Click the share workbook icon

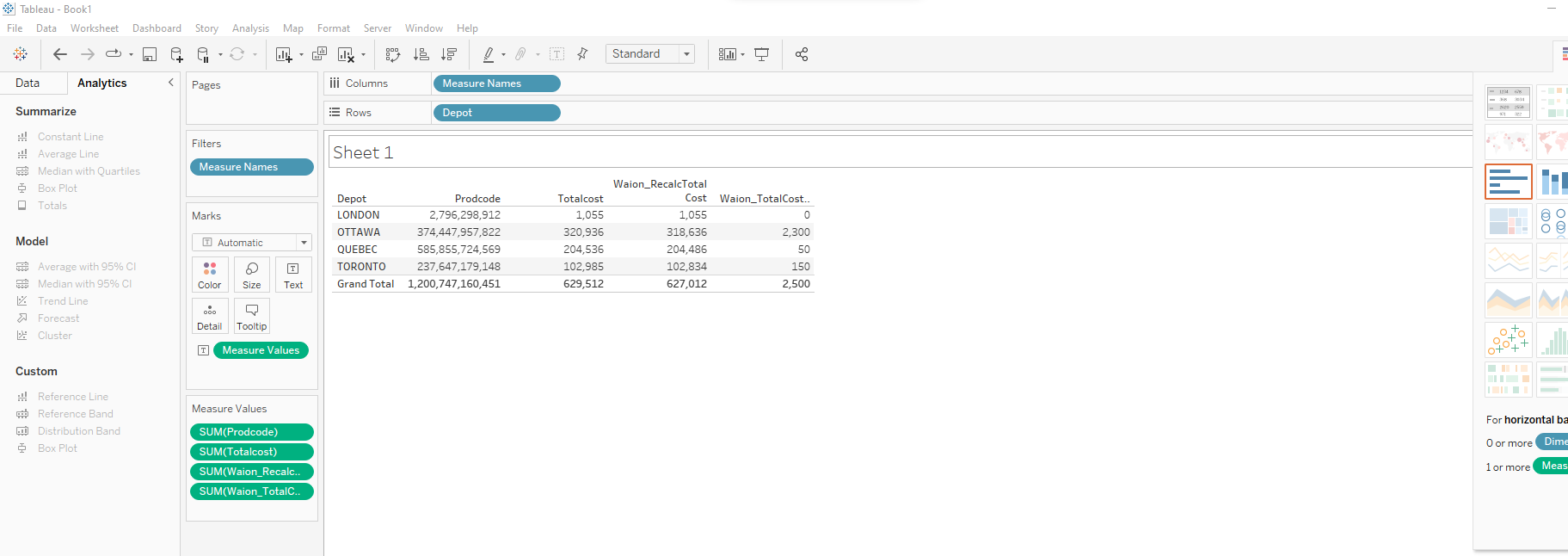(x=802, y=54)
